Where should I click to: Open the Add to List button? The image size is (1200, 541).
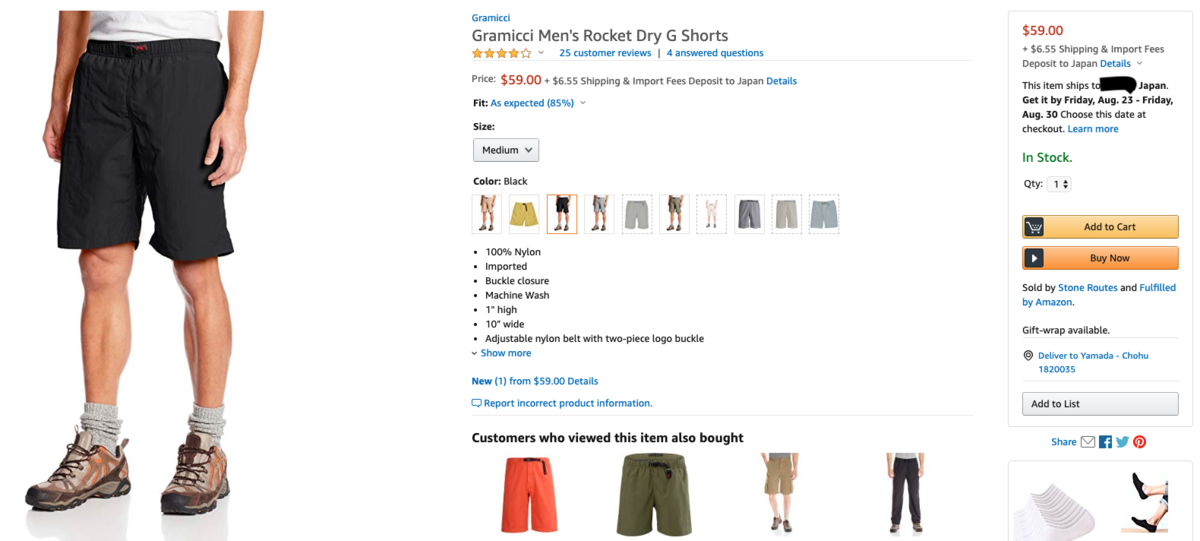point(1100,404)
